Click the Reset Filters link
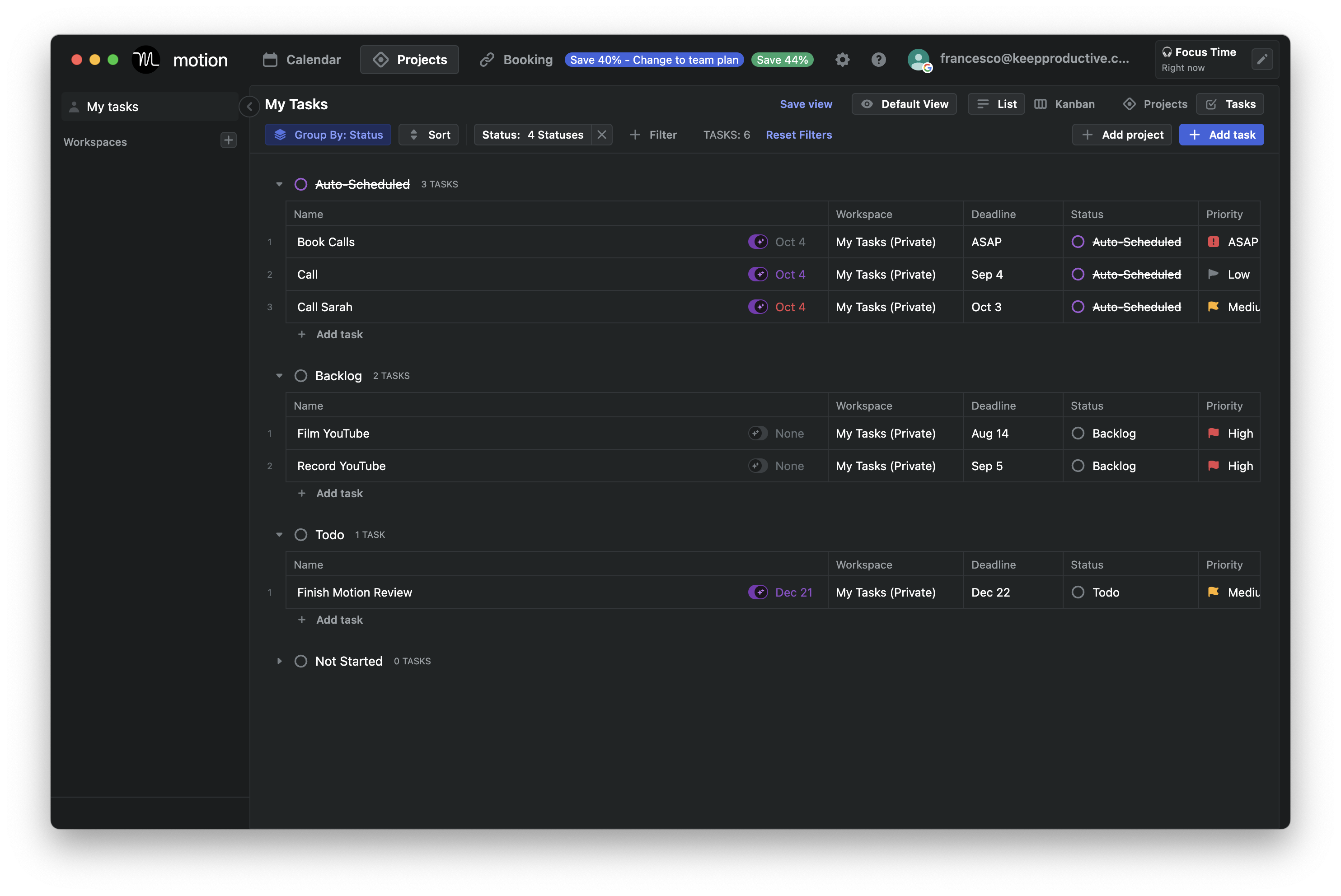The height and width of the screenshot is (896, 1341). point(798,135)
